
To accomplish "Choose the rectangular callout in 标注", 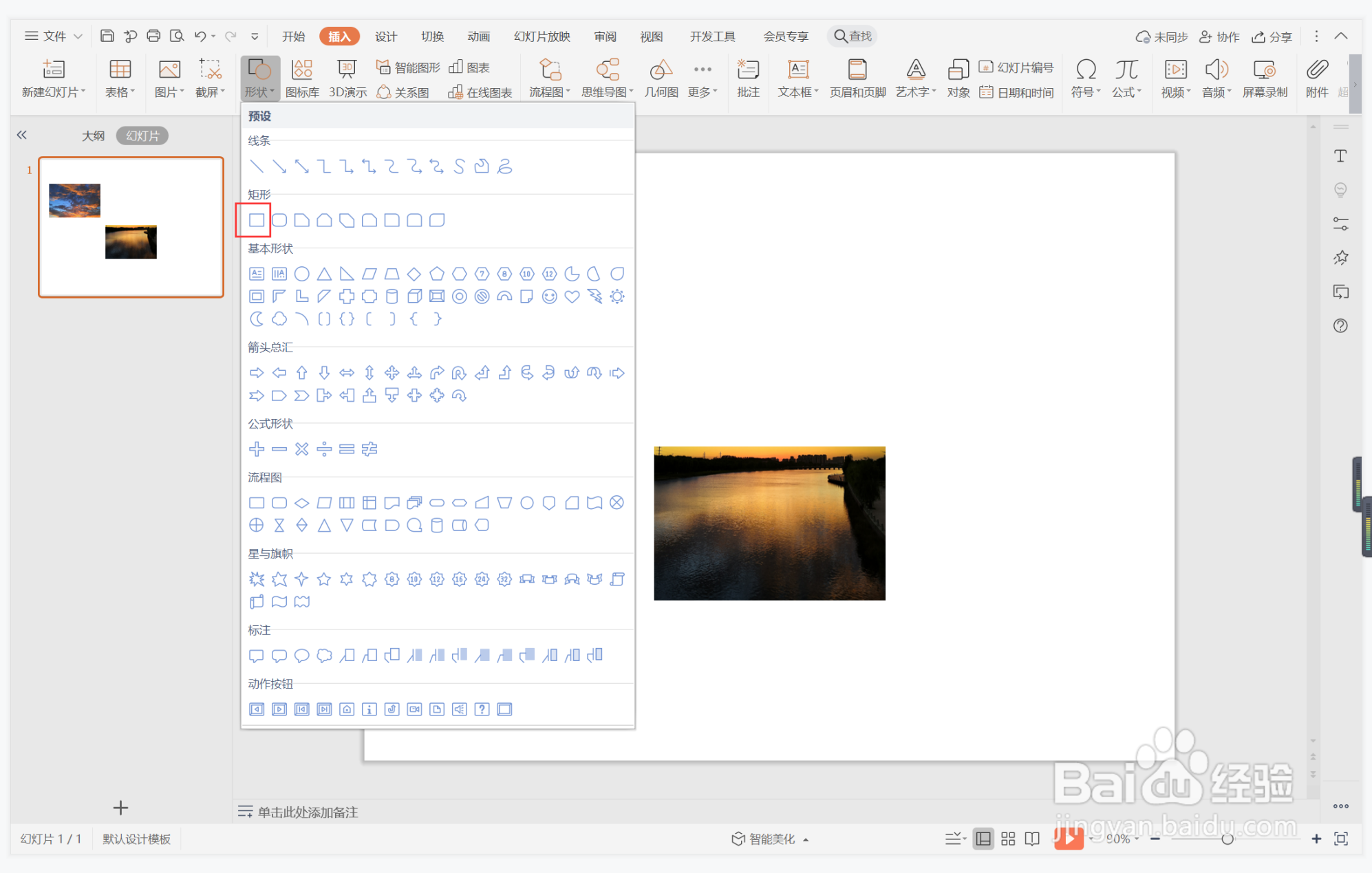I will coord(257,656).
